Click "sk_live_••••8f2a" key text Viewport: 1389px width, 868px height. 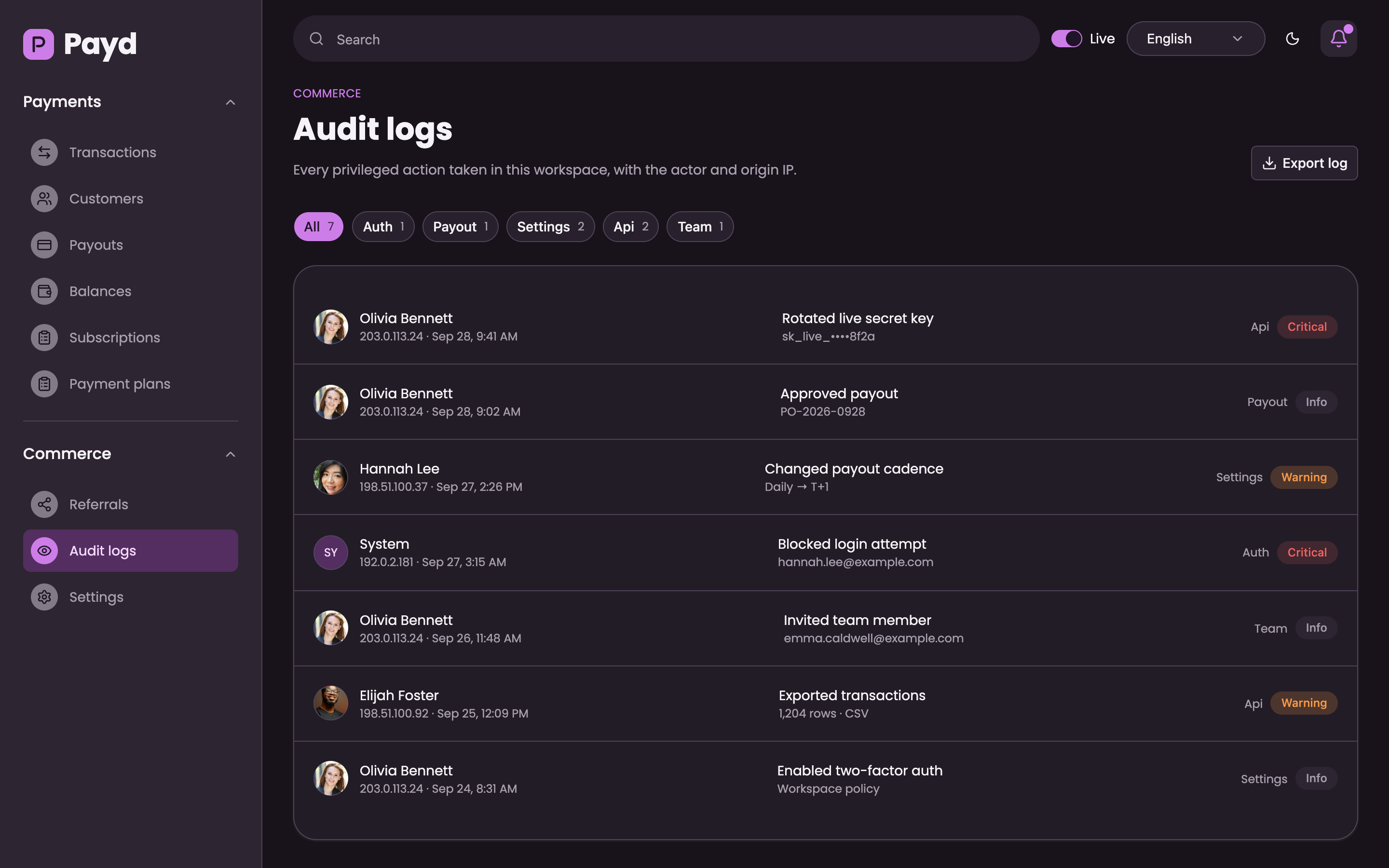point(828,337)
